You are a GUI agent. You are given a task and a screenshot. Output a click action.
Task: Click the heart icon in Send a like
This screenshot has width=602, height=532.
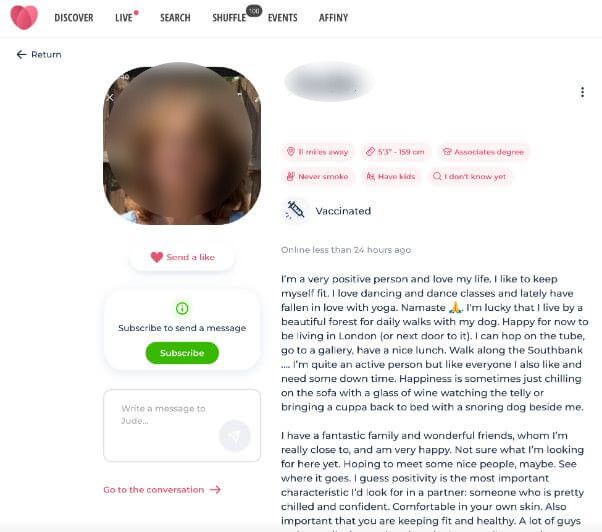pos(157,257)
